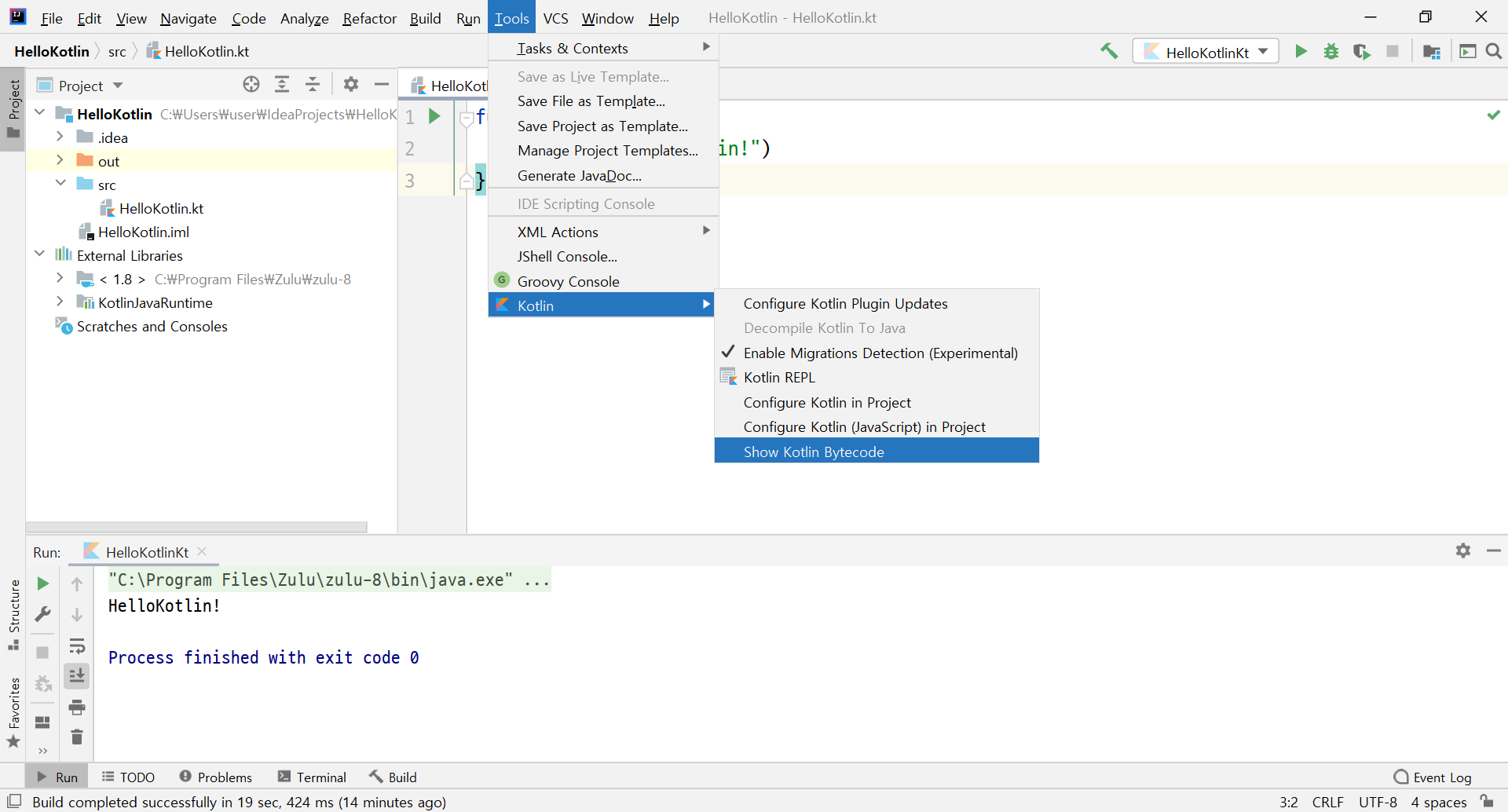1508x812 pixels.
Task: Click the Down the Stack Trace arrow
Action: 77,615
